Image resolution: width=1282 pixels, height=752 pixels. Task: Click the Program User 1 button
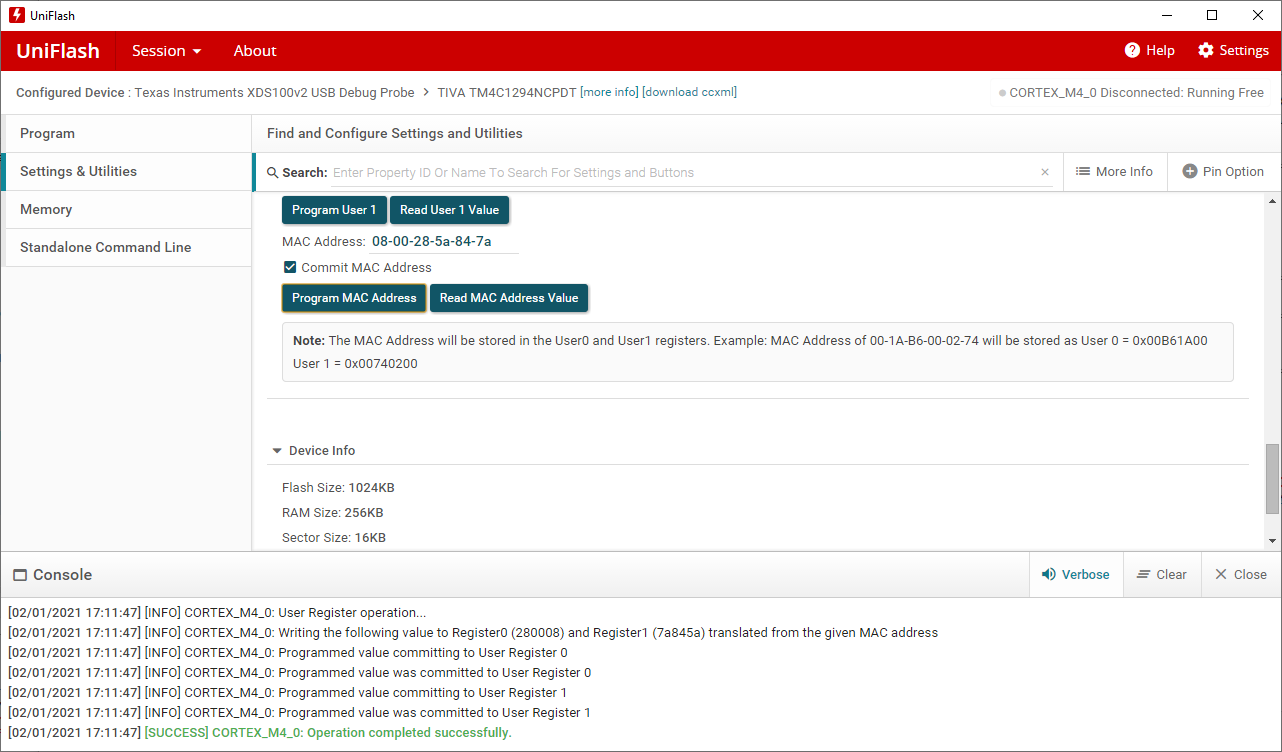pyautogui.click(x=334, y=210)
